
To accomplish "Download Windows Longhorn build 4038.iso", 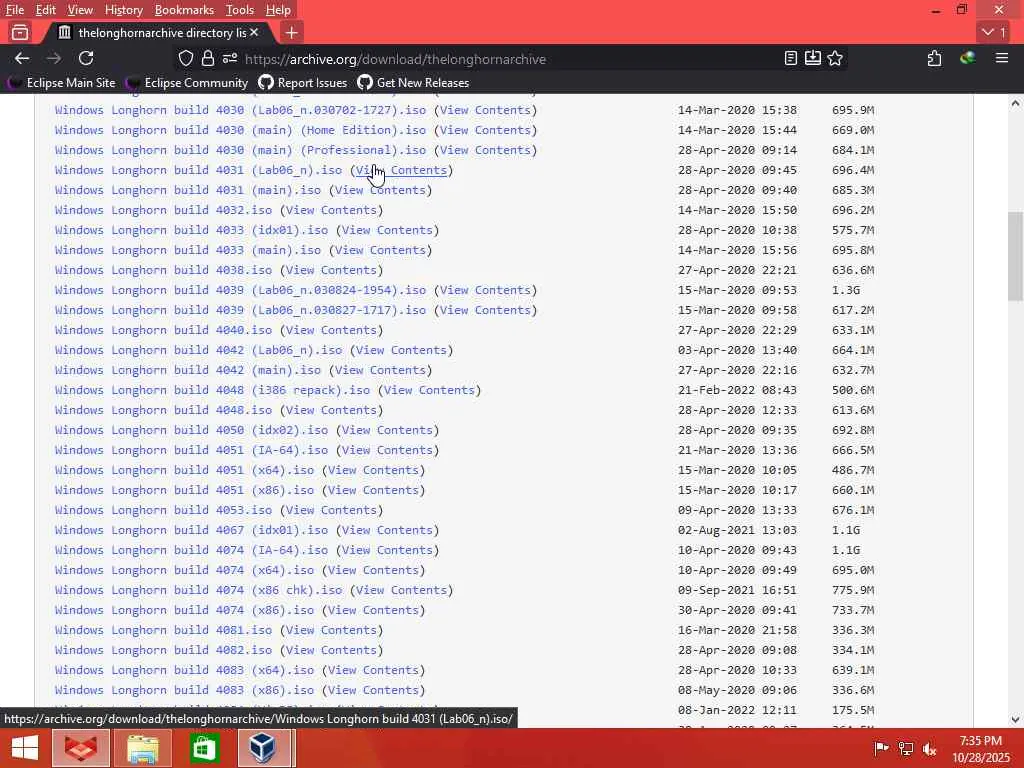I will point(163,270).
